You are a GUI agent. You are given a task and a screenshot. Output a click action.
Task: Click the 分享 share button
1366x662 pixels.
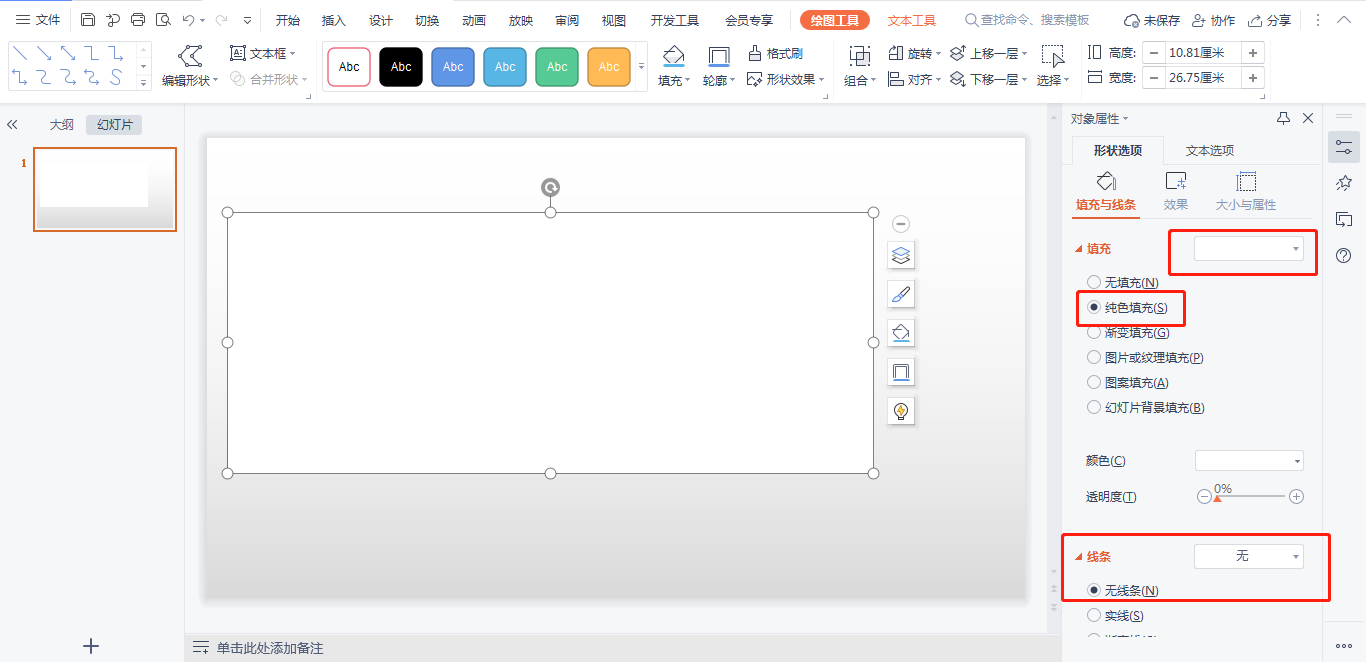coord(1269,20)
